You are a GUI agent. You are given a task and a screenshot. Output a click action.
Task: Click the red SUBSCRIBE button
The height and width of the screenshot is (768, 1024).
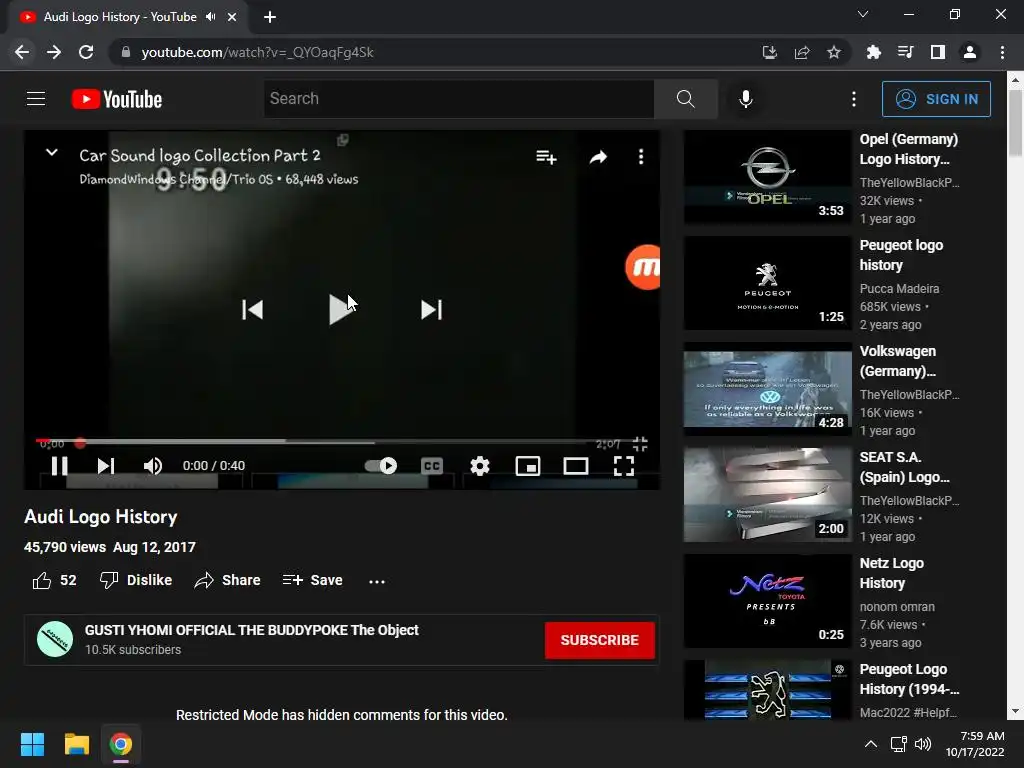click(600, 640)
